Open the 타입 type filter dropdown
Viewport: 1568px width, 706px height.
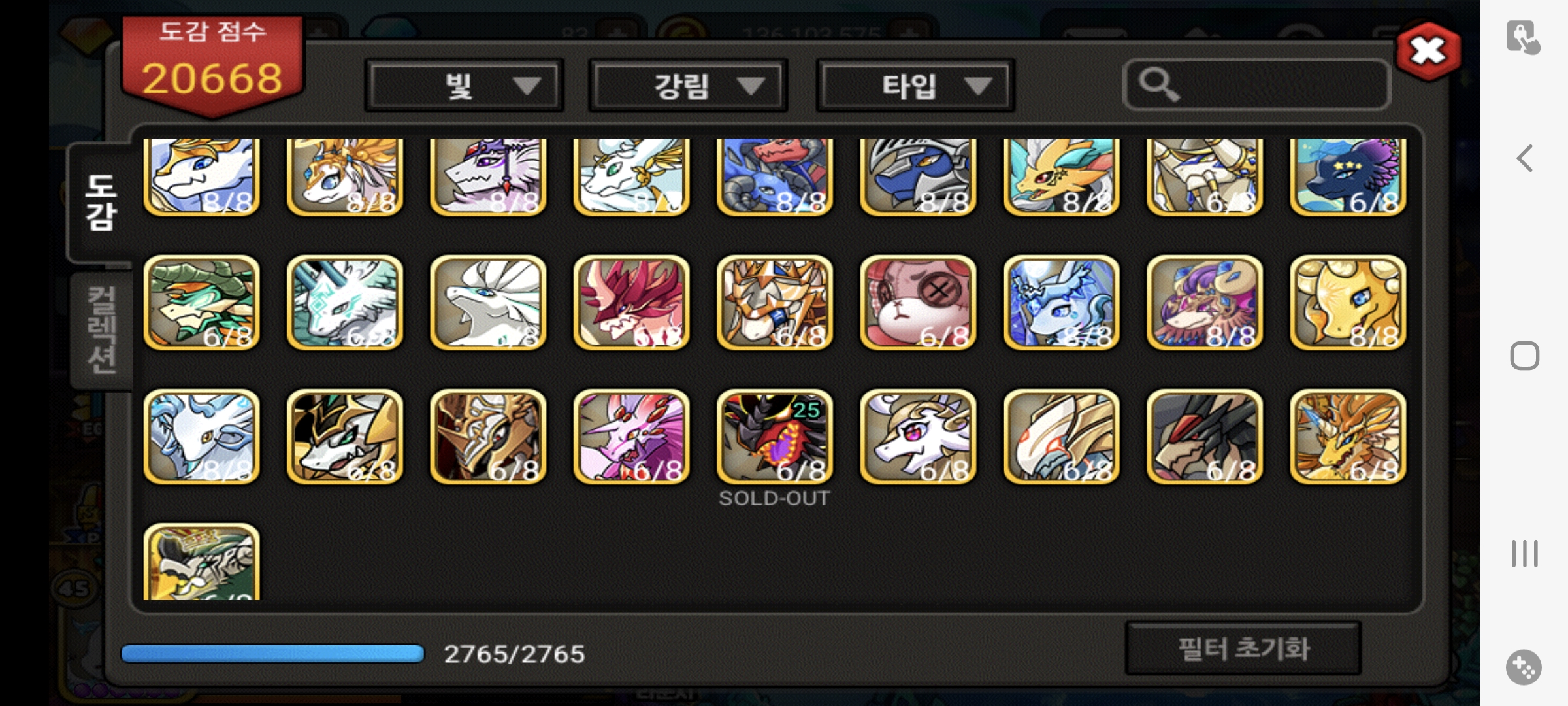(x=915, y=86)
